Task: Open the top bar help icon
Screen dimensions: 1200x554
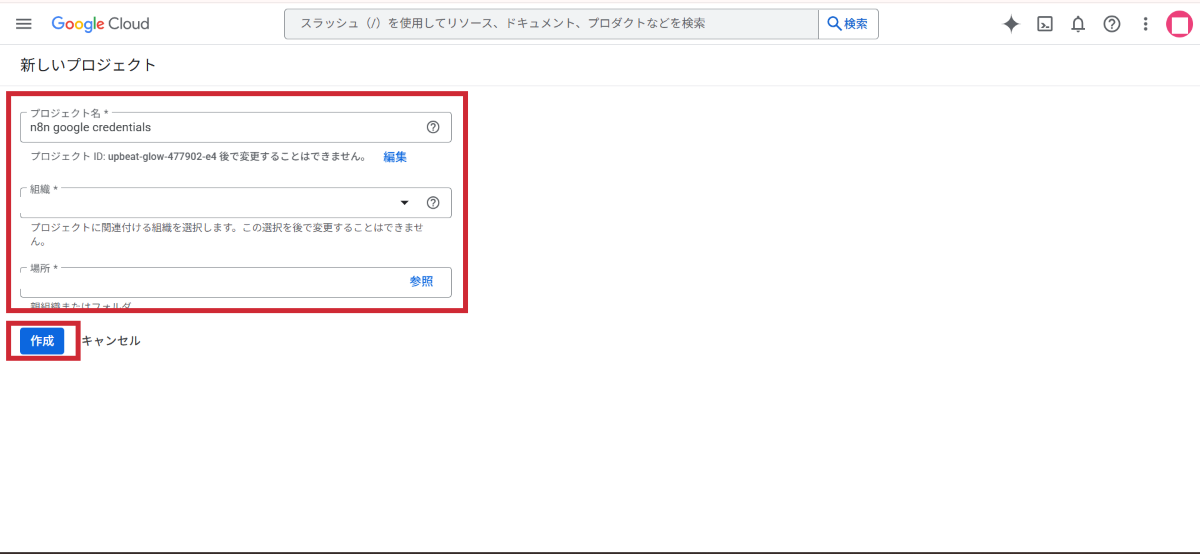Action: [x=1112, y=25]
